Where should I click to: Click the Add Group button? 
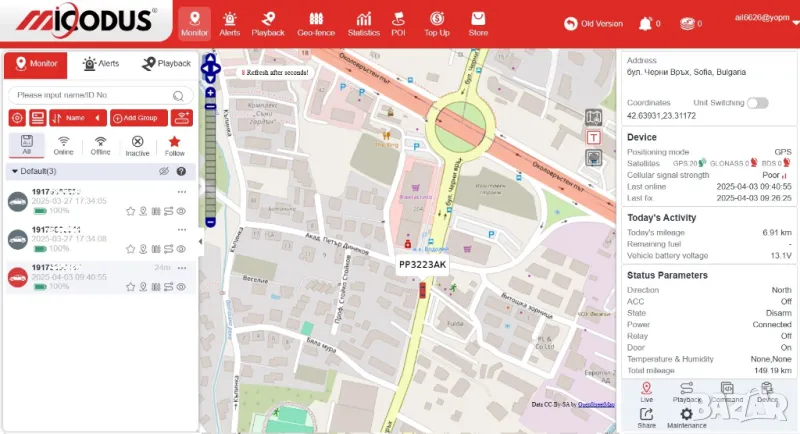(138, 118)
